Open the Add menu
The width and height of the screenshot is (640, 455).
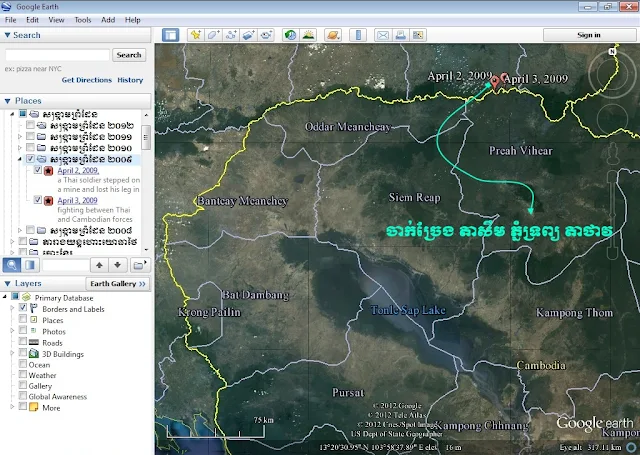[108, 20]
